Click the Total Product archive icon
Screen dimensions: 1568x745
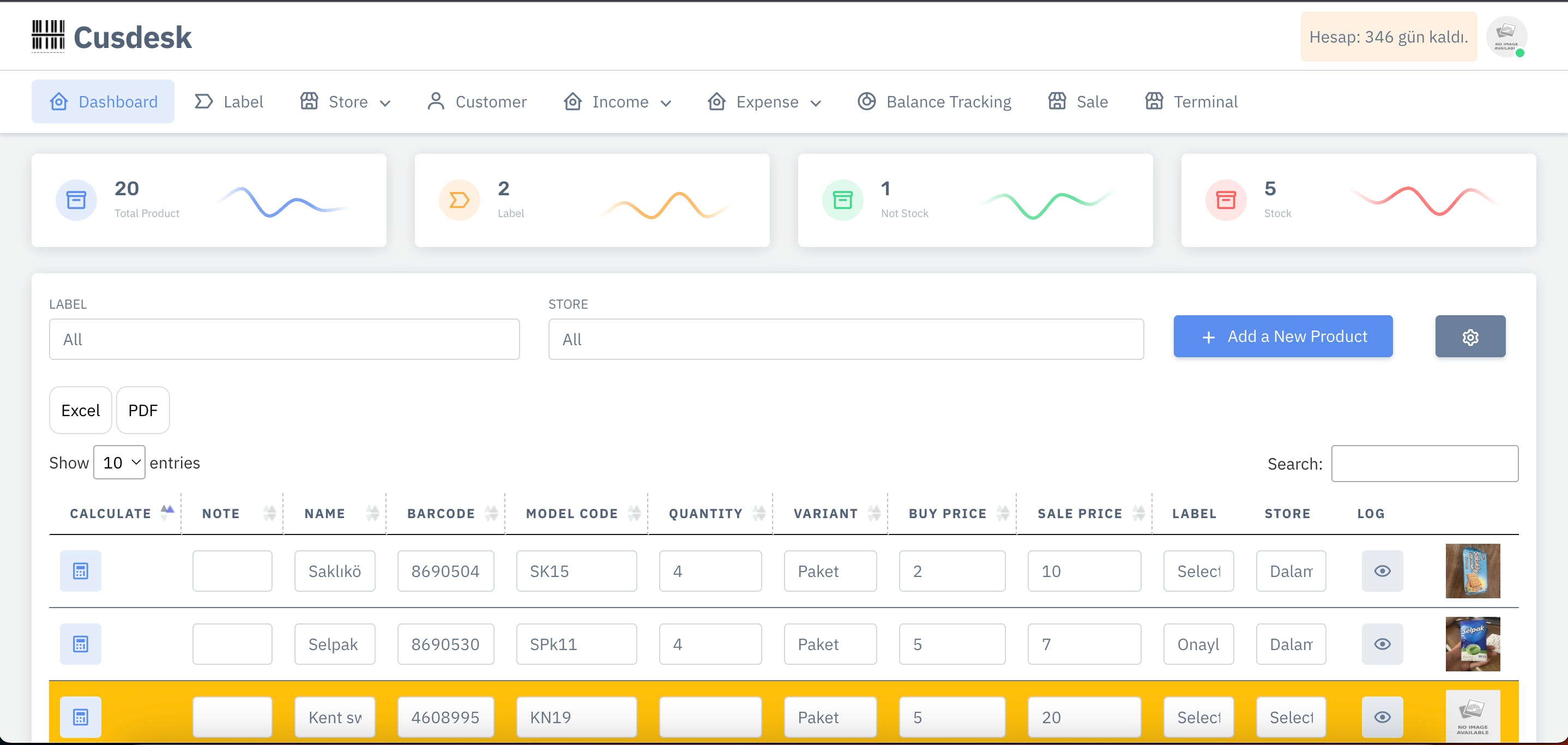click(76, 200)
